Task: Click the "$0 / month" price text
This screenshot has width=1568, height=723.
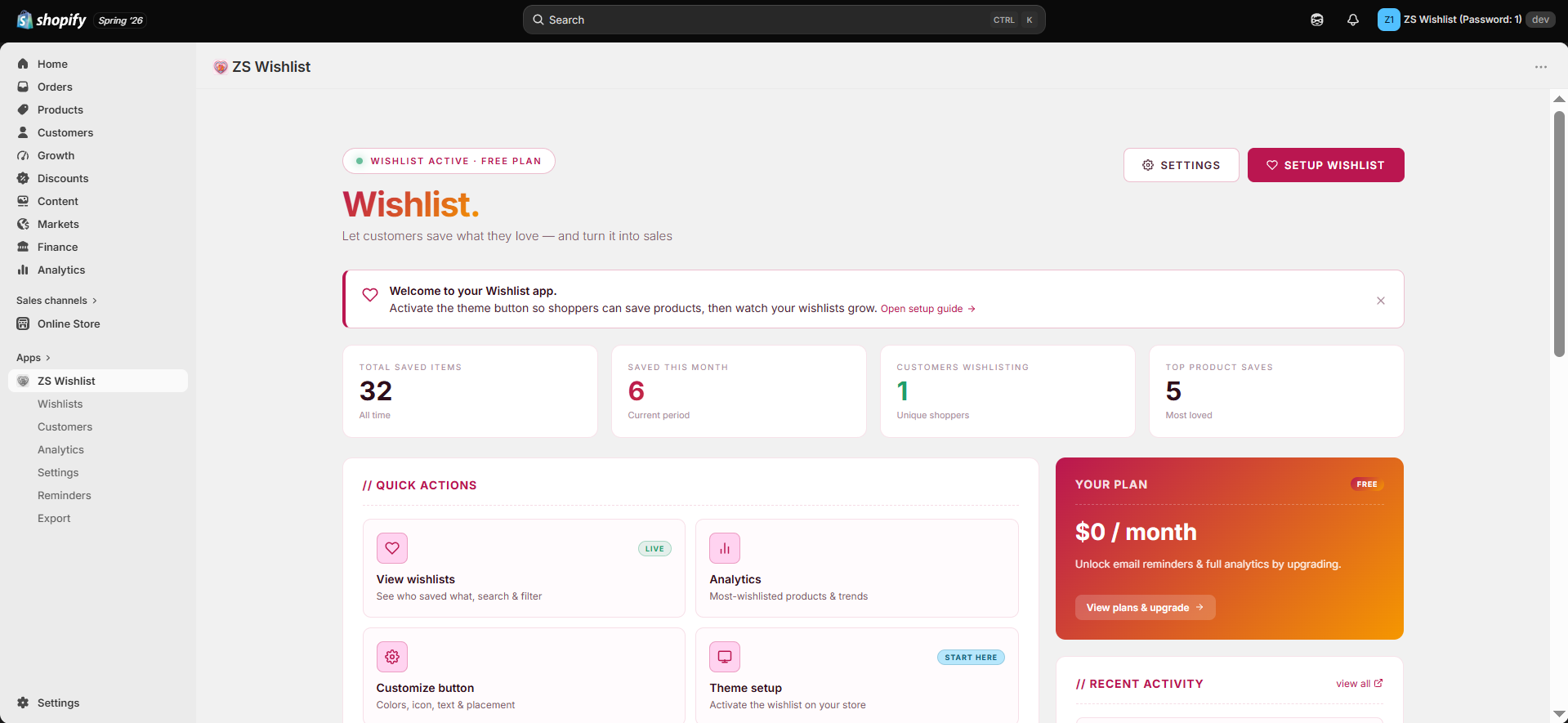Action: point(1136,532)
